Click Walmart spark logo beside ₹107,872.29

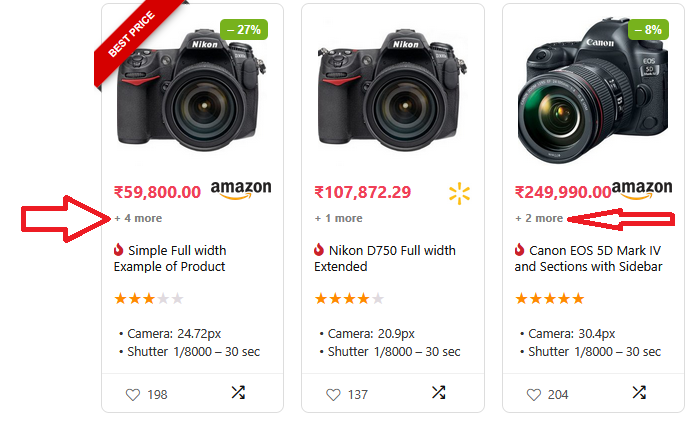[x=459, y=192]
